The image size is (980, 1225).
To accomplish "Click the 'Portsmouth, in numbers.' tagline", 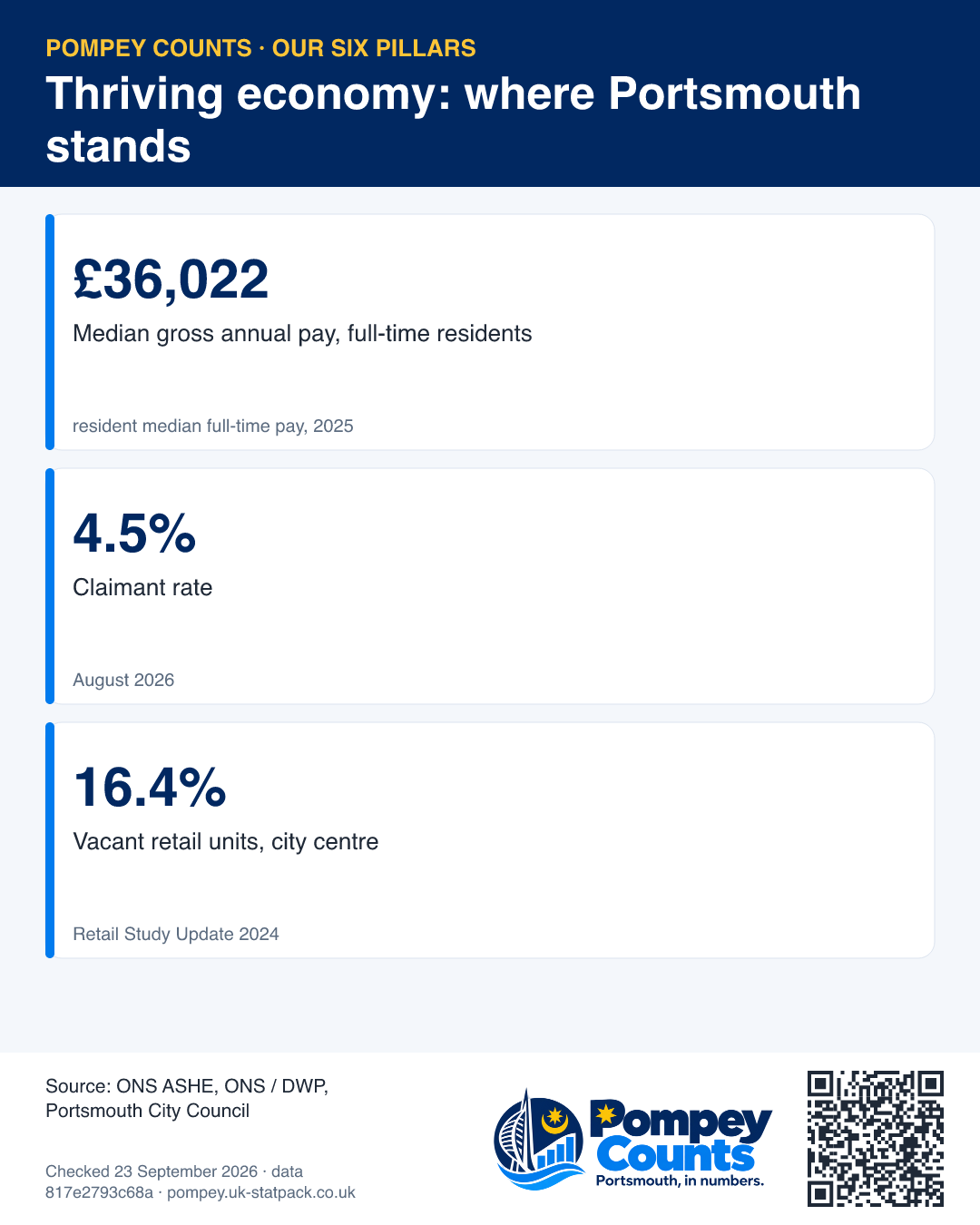I will 680,1181.
